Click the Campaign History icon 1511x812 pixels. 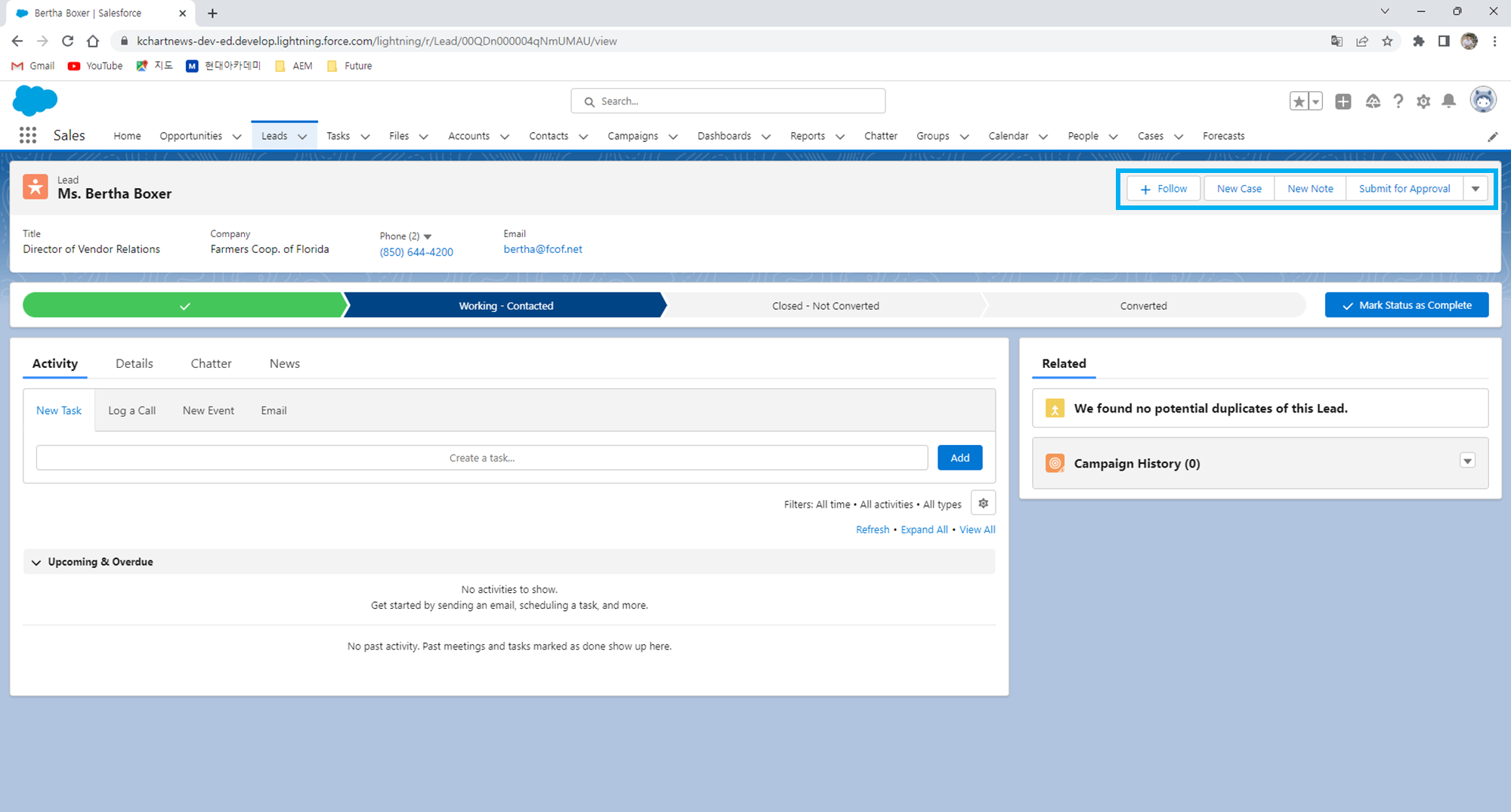[1055, 463]
